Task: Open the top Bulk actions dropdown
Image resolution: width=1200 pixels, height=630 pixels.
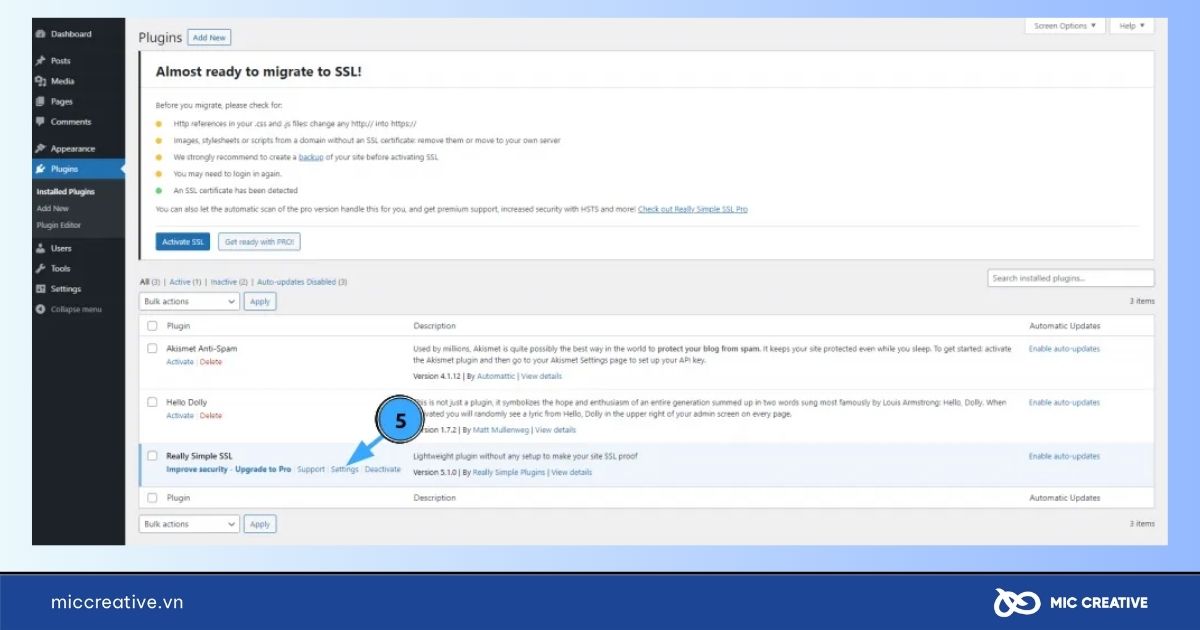Action: 189,301
